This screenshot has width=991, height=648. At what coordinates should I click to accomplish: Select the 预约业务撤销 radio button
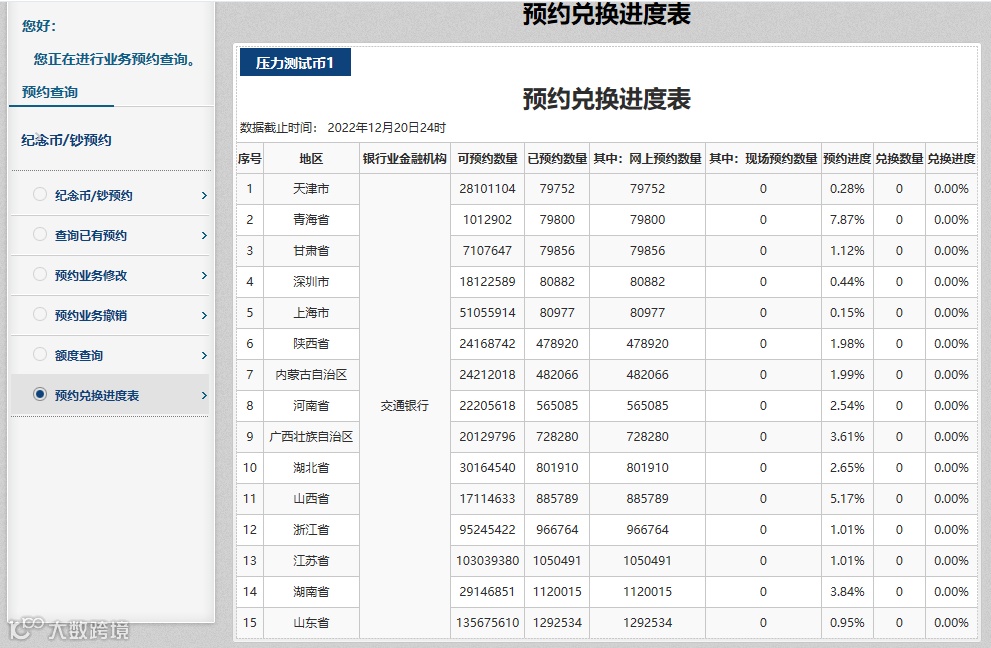[40, 314]
